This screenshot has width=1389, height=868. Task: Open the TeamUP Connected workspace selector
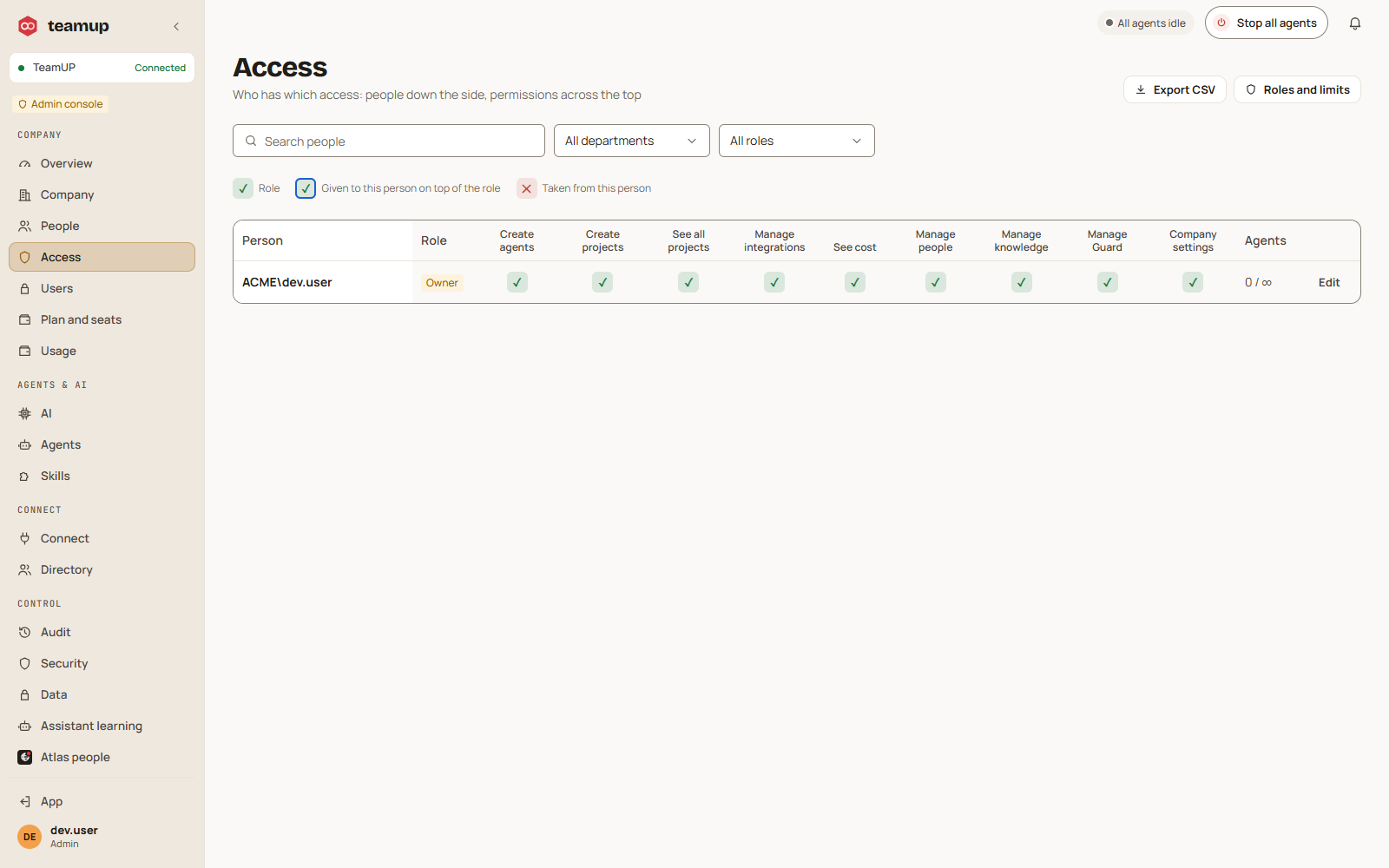(x=102, y=68)
